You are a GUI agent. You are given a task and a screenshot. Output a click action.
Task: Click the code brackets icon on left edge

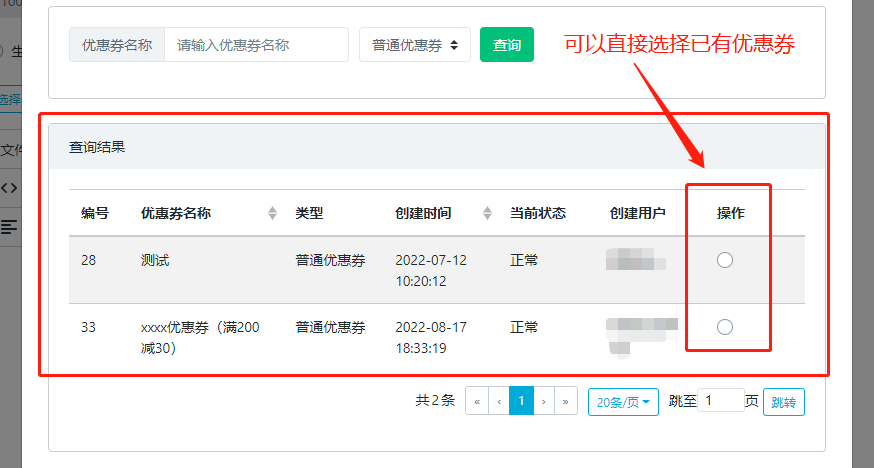9,188
